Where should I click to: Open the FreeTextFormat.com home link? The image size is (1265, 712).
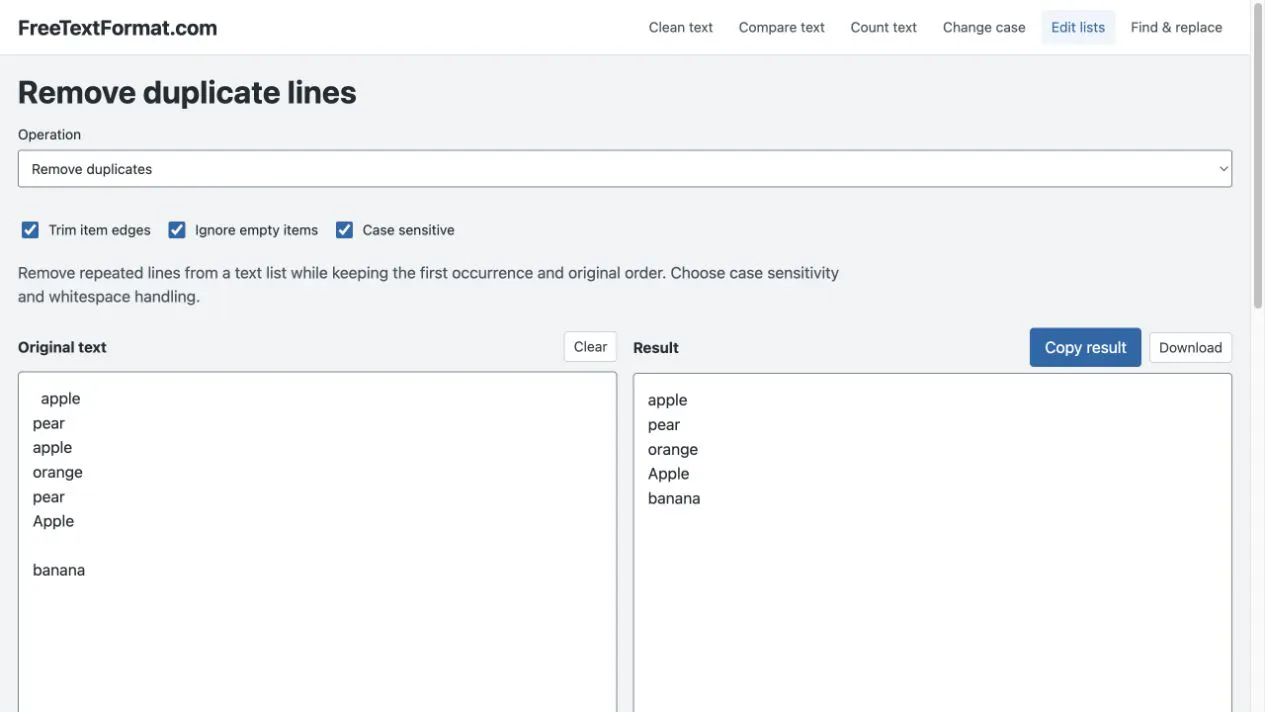[x=117, y=28]
